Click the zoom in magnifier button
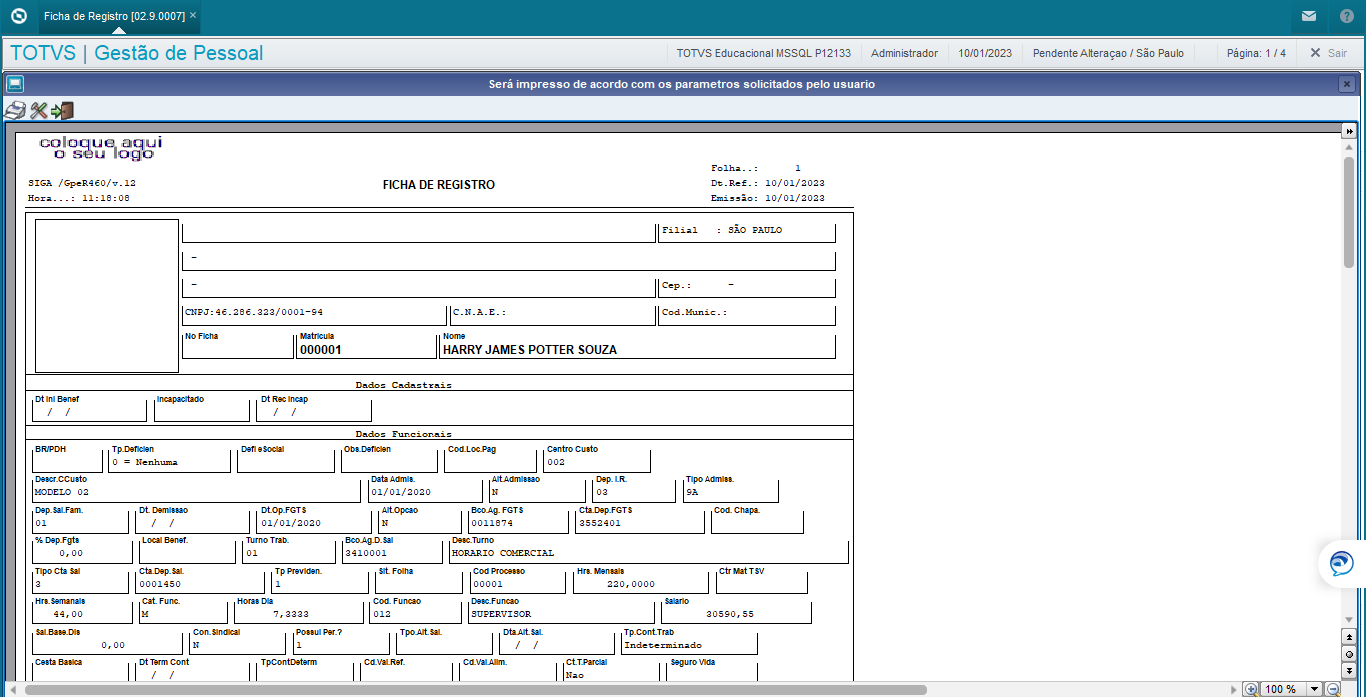Viewport: 1366px width, 697px height. pos(1251,689)
